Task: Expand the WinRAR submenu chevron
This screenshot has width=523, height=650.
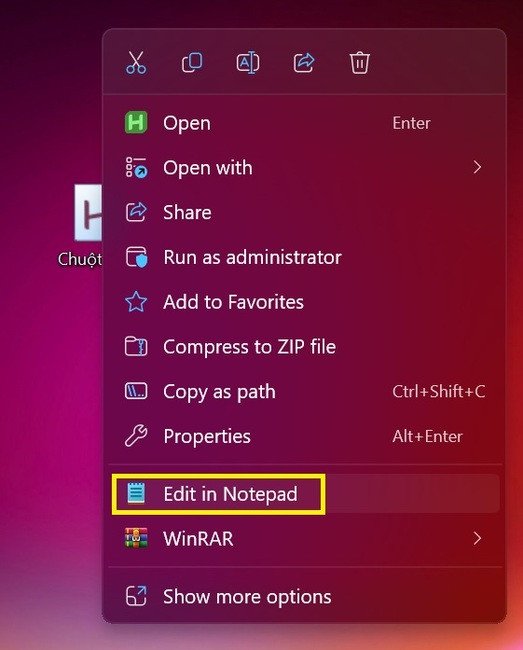Action: coord(477,538)
